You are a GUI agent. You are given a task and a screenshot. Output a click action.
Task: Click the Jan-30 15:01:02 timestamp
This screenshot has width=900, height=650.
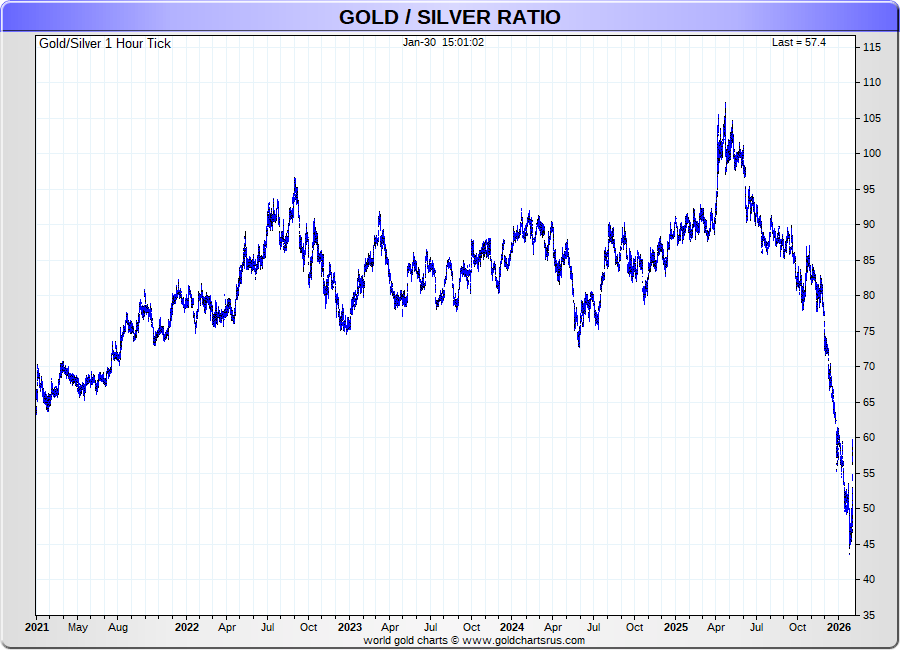click(443, 42)
